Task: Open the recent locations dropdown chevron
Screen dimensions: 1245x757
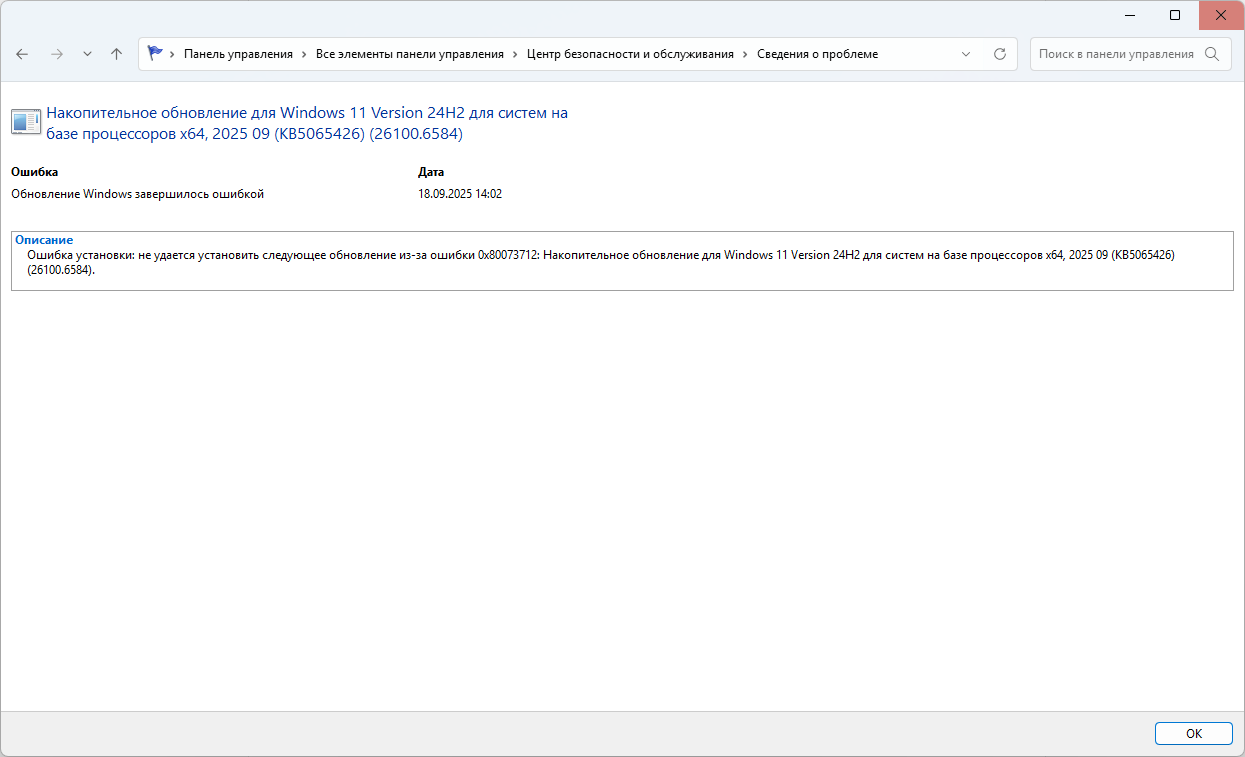Action: 87,54
